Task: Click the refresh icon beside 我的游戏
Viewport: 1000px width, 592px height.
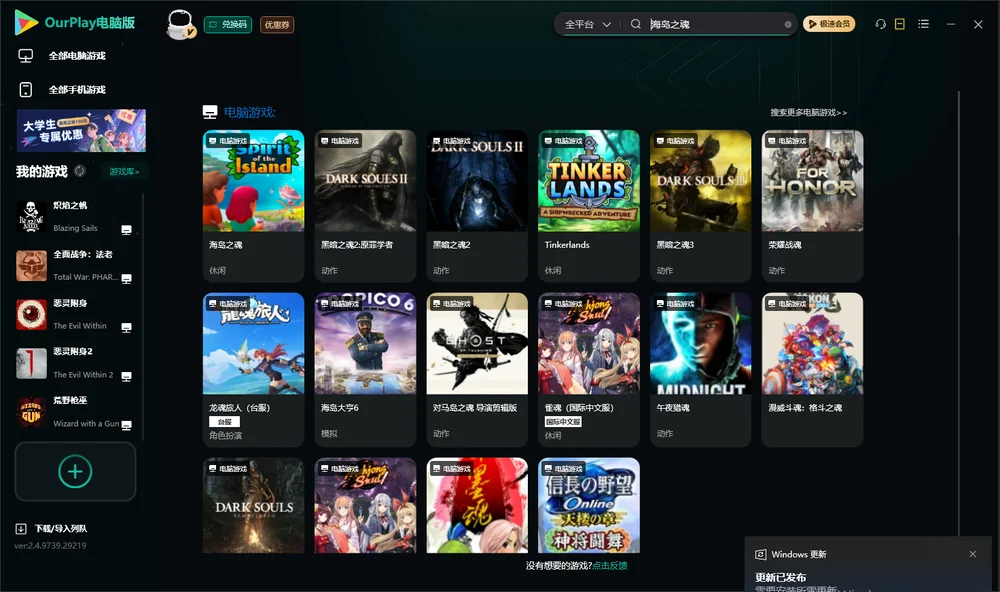Action: coord(80,171)
